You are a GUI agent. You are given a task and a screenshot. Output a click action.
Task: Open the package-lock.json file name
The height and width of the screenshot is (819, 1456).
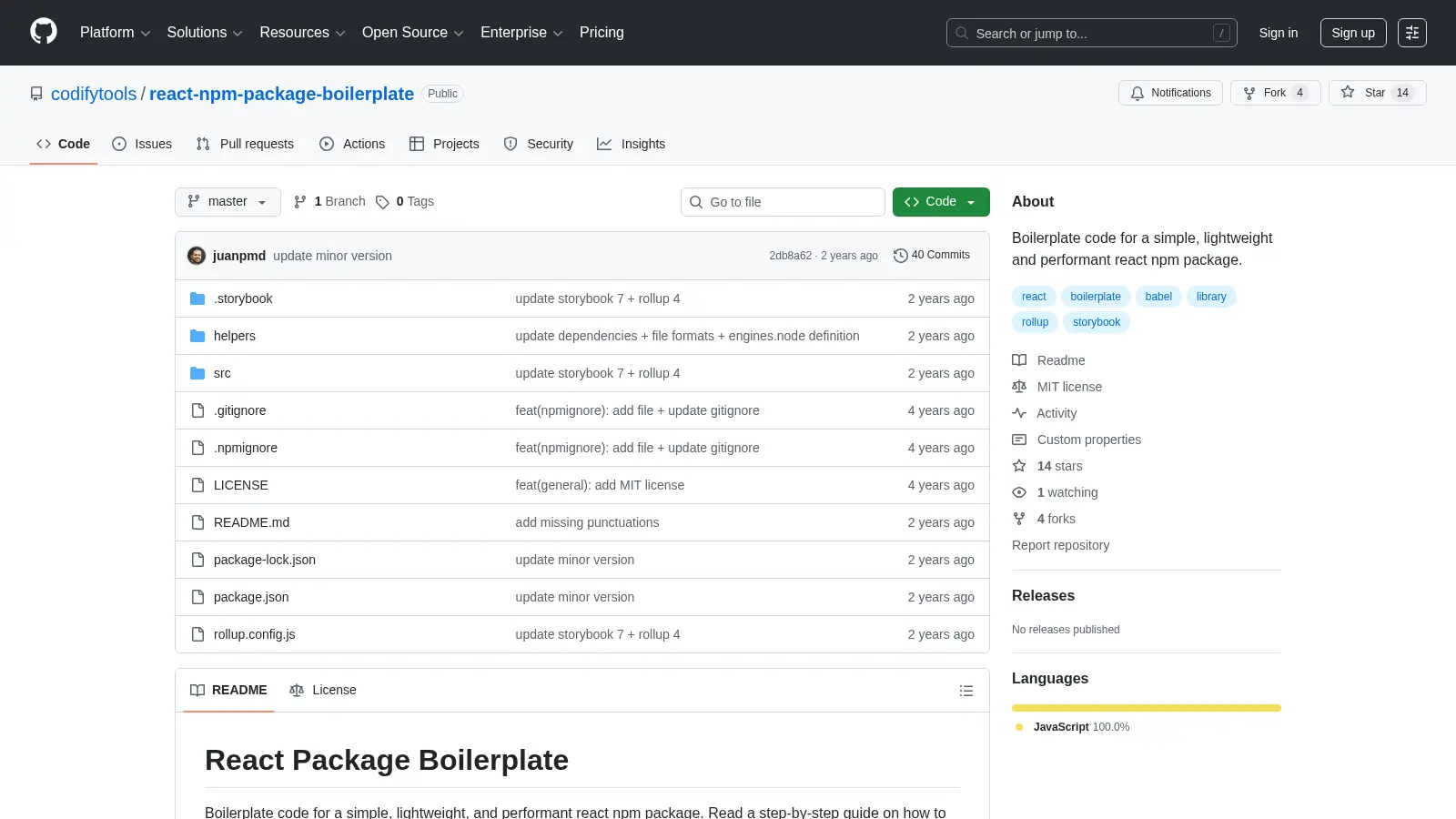pos(265,560)
